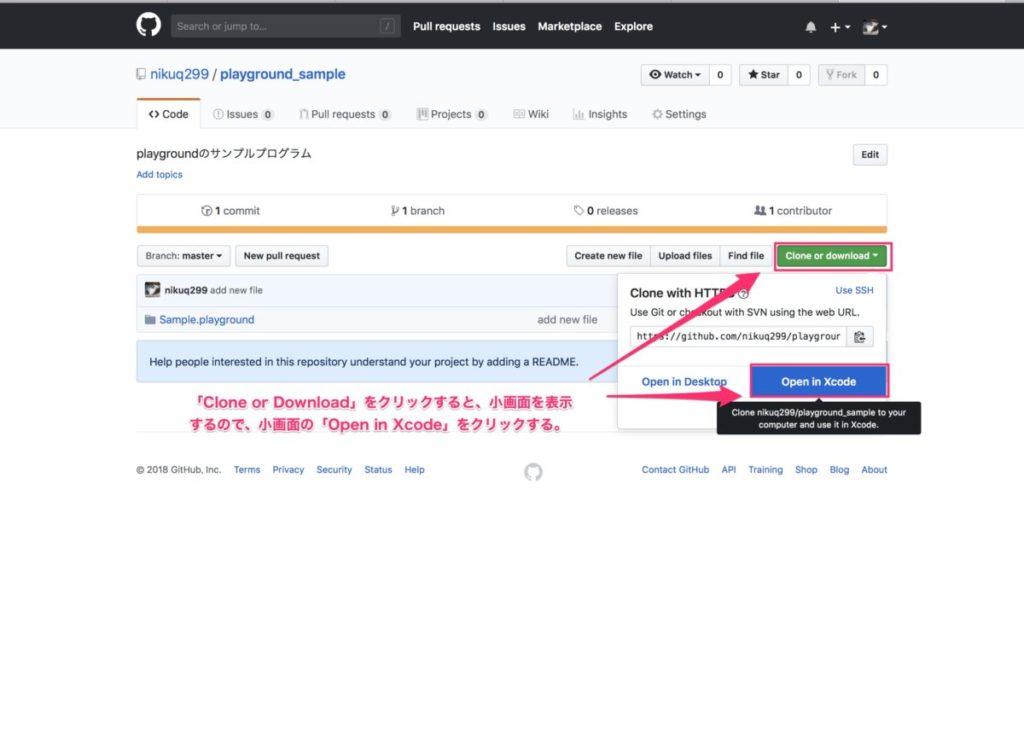Select the Code tab

168,114
